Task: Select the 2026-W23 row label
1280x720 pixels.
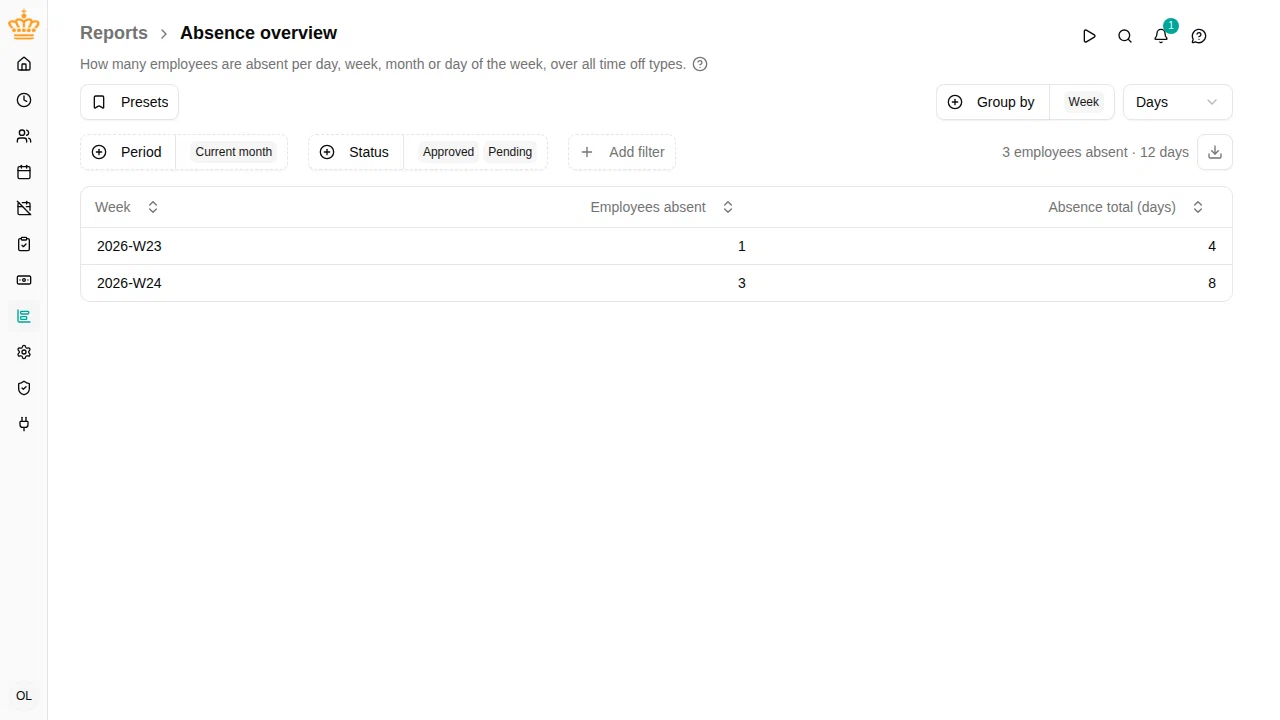Action: pos(129,246)
